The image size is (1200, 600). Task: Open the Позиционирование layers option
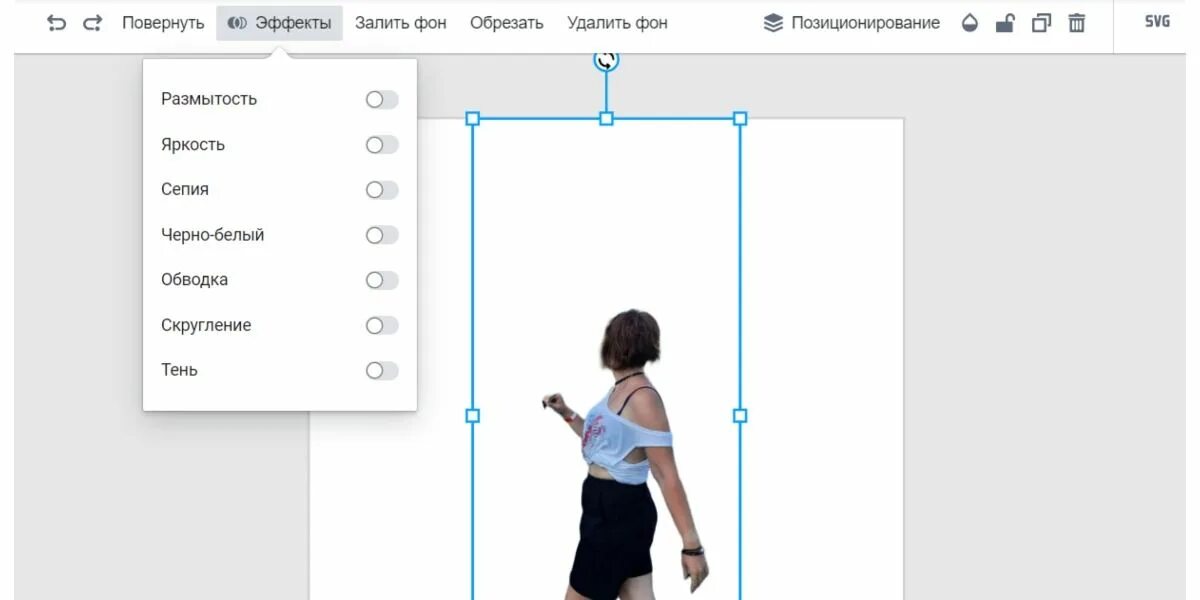click(x=852, y=23)
